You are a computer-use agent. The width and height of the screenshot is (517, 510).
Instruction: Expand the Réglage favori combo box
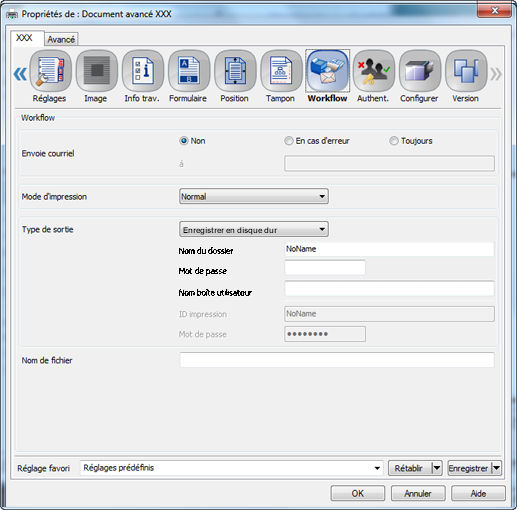click(x=232, y=468)
